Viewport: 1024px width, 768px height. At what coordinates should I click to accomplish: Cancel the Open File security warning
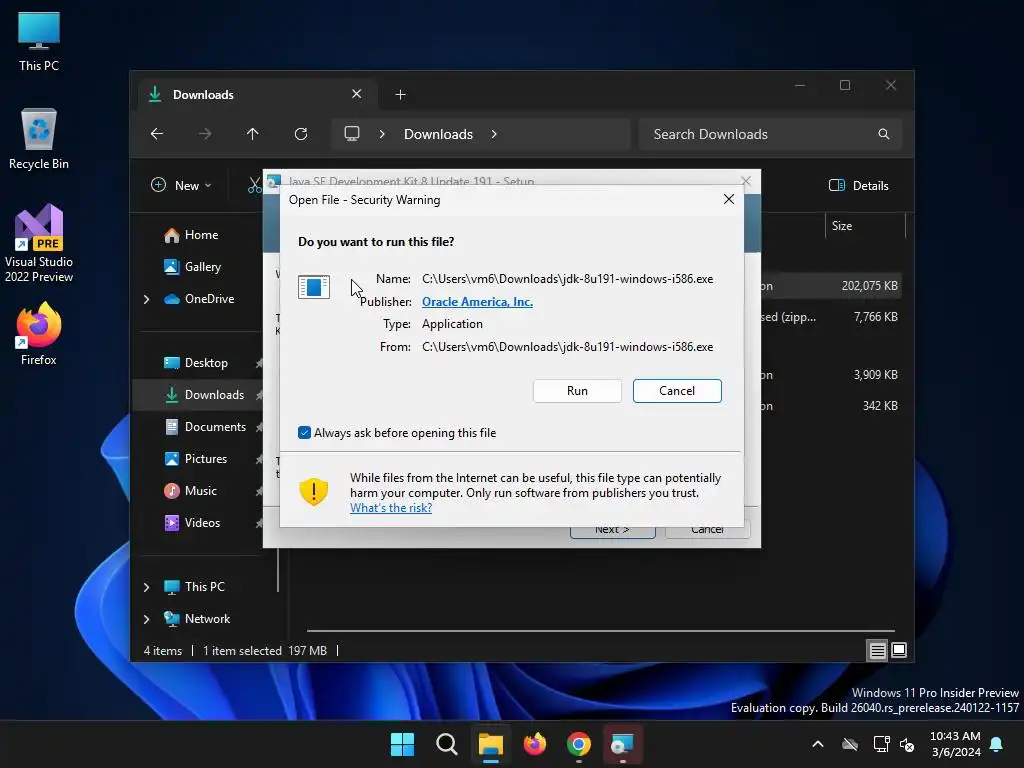(677, 391)
